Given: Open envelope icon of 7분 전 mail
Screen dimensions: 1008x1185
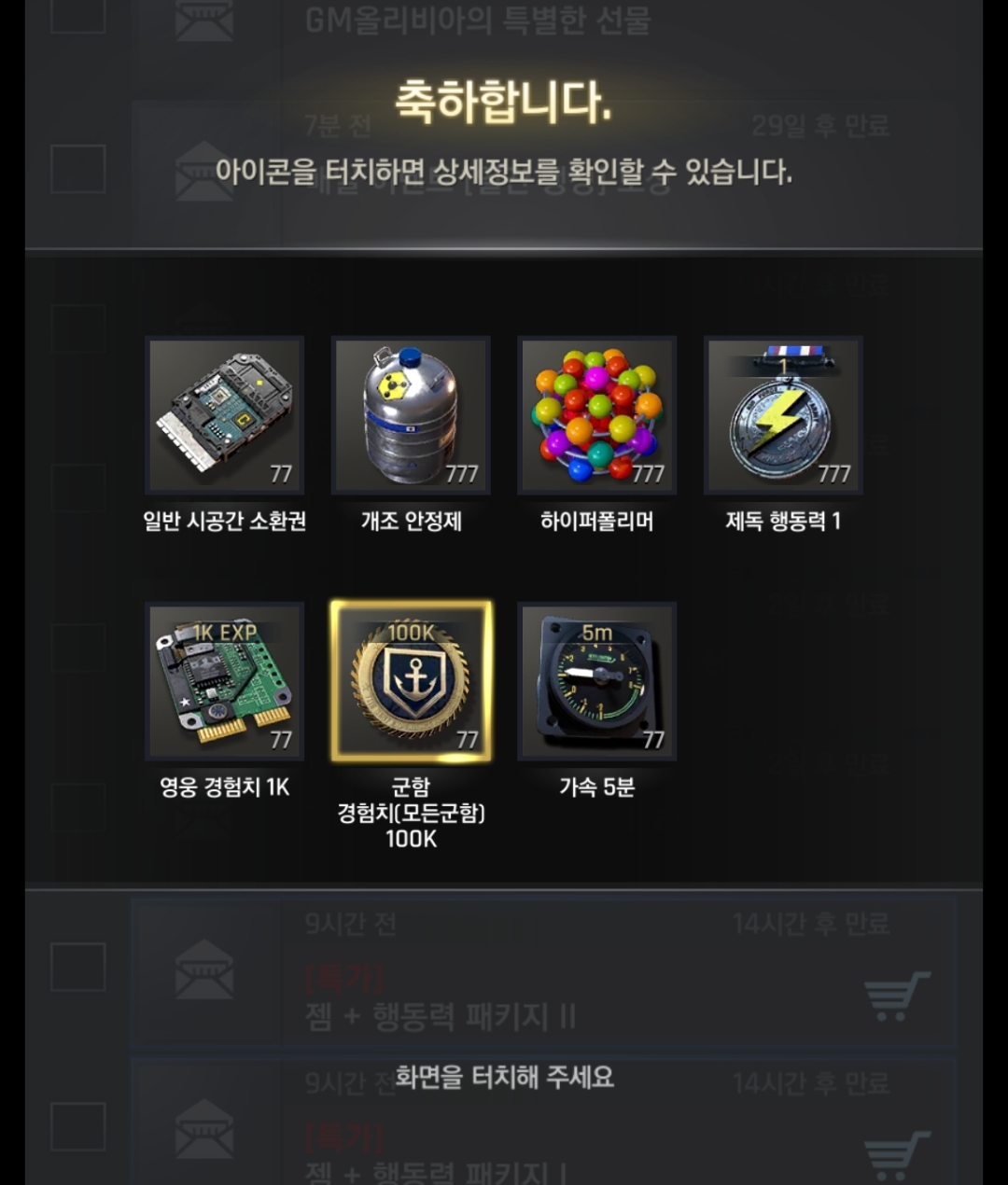Looking at the screenshot, I should 204,171.
